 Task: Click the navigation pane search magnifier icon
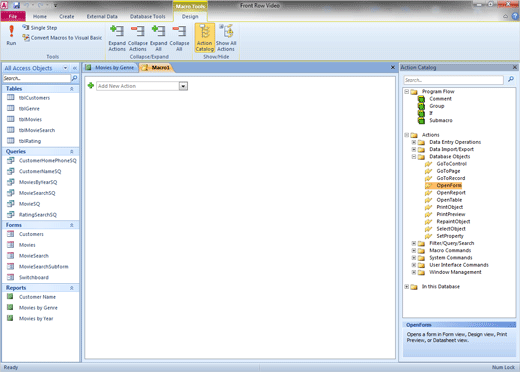[x=75, y=78]
